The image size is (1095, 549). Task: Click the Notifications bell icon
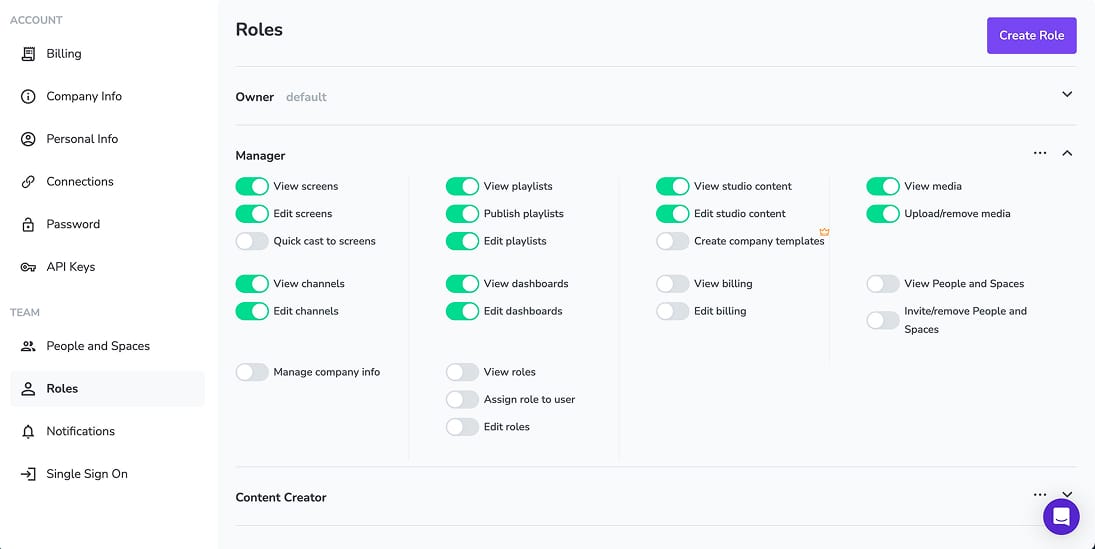[x=28, y=432]
